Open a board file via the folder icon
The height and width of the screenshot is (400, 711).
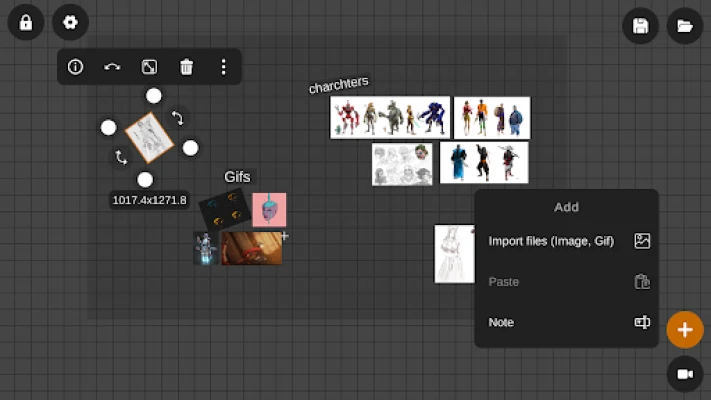point(685,26)
